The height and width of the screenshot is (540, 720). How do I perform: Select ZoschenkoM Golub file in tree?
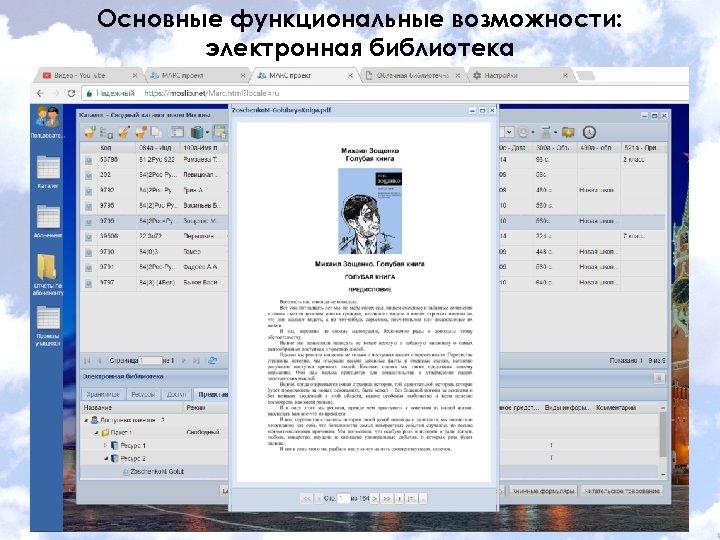(x=157, y=472)
